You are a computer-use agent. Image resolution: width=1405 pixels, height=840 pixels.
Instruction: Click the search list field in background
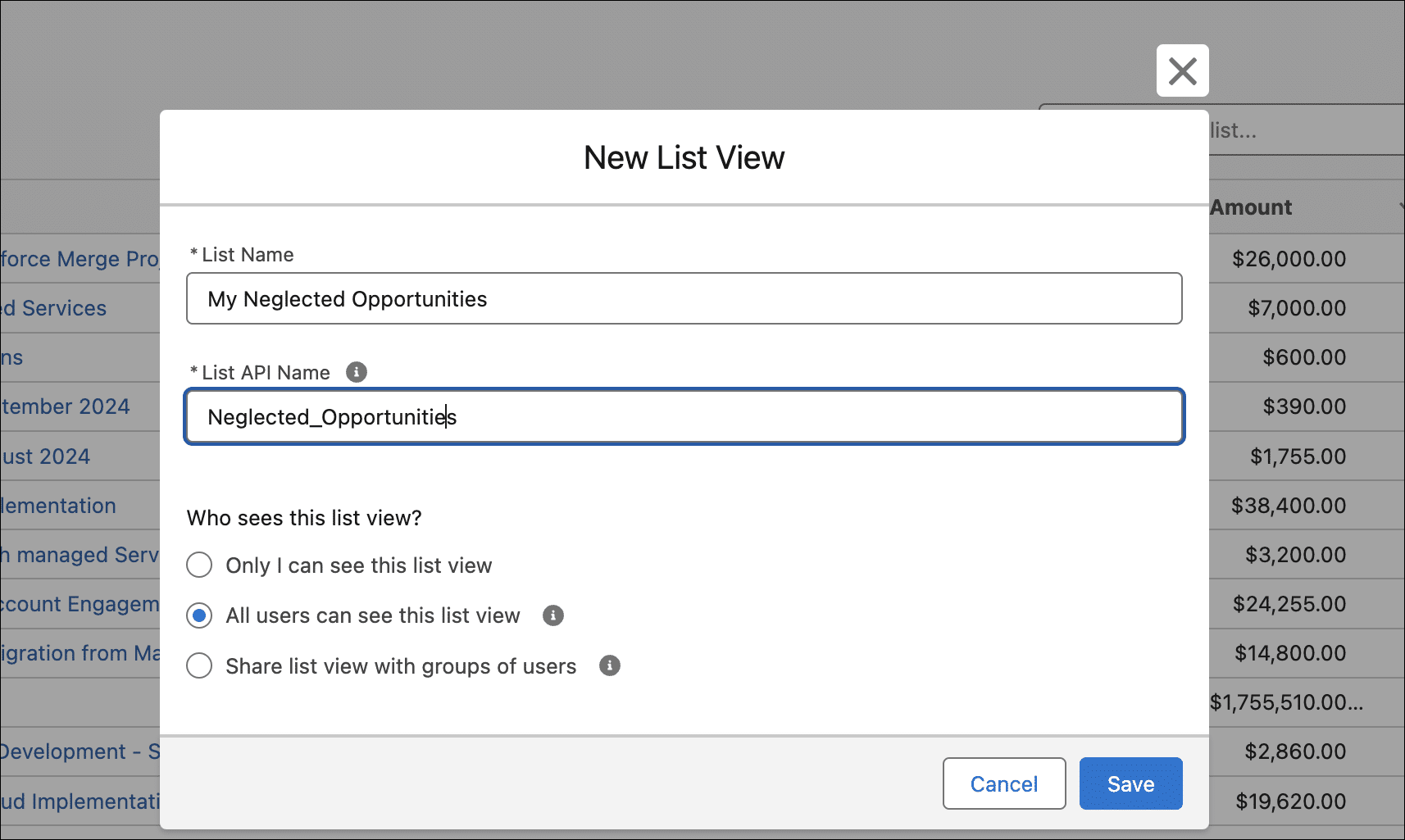(1307, 130)
